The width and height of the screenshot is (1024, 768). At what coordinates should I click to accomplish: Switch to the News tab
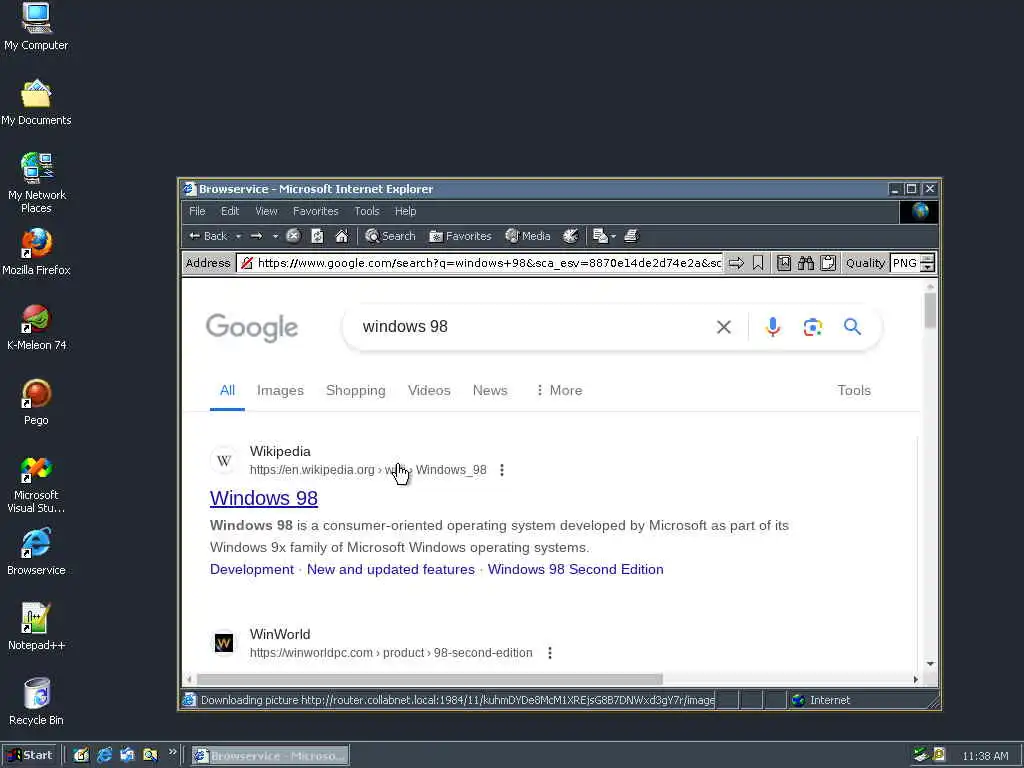[490, 391]
